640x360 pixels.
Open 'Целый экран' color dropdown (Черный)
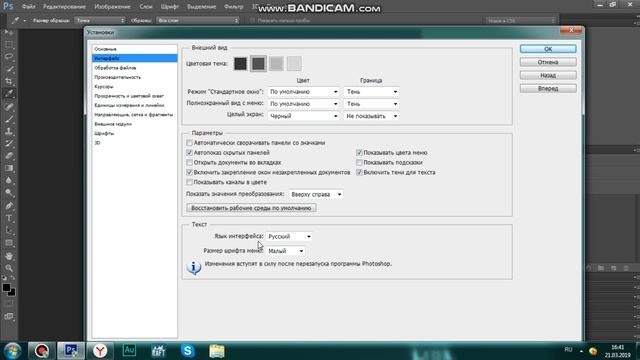(x=304, y=116)
